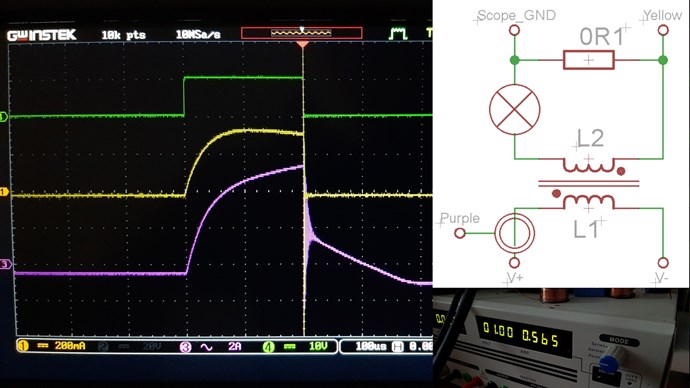The width and height of the screenshot is (690, 388).
Task: Click the GW Instek logo
Action: [42, 35]
